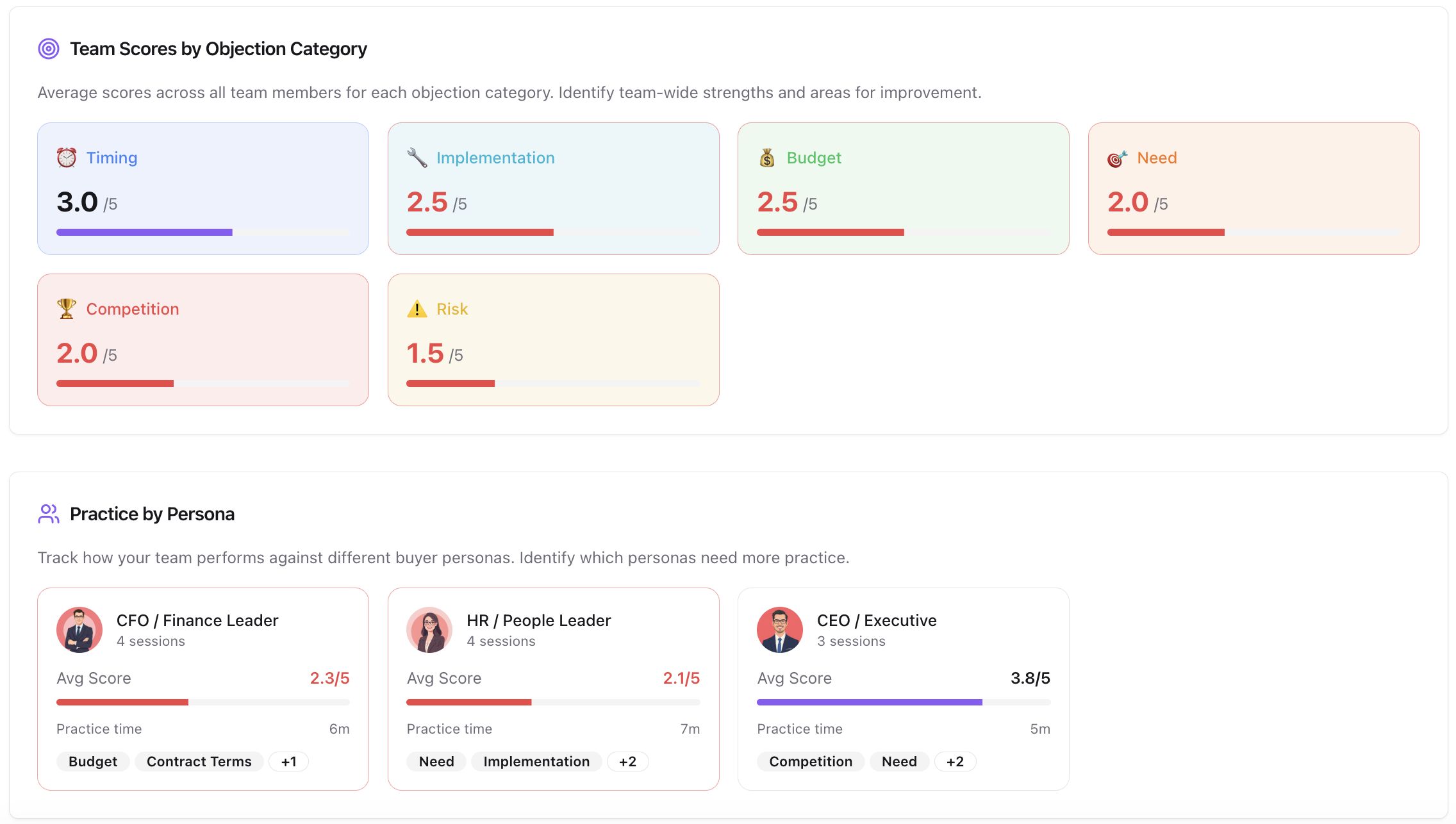1456x824 pixels.
Task: Click the dartboard Need icon
Action: point(1118,158)
